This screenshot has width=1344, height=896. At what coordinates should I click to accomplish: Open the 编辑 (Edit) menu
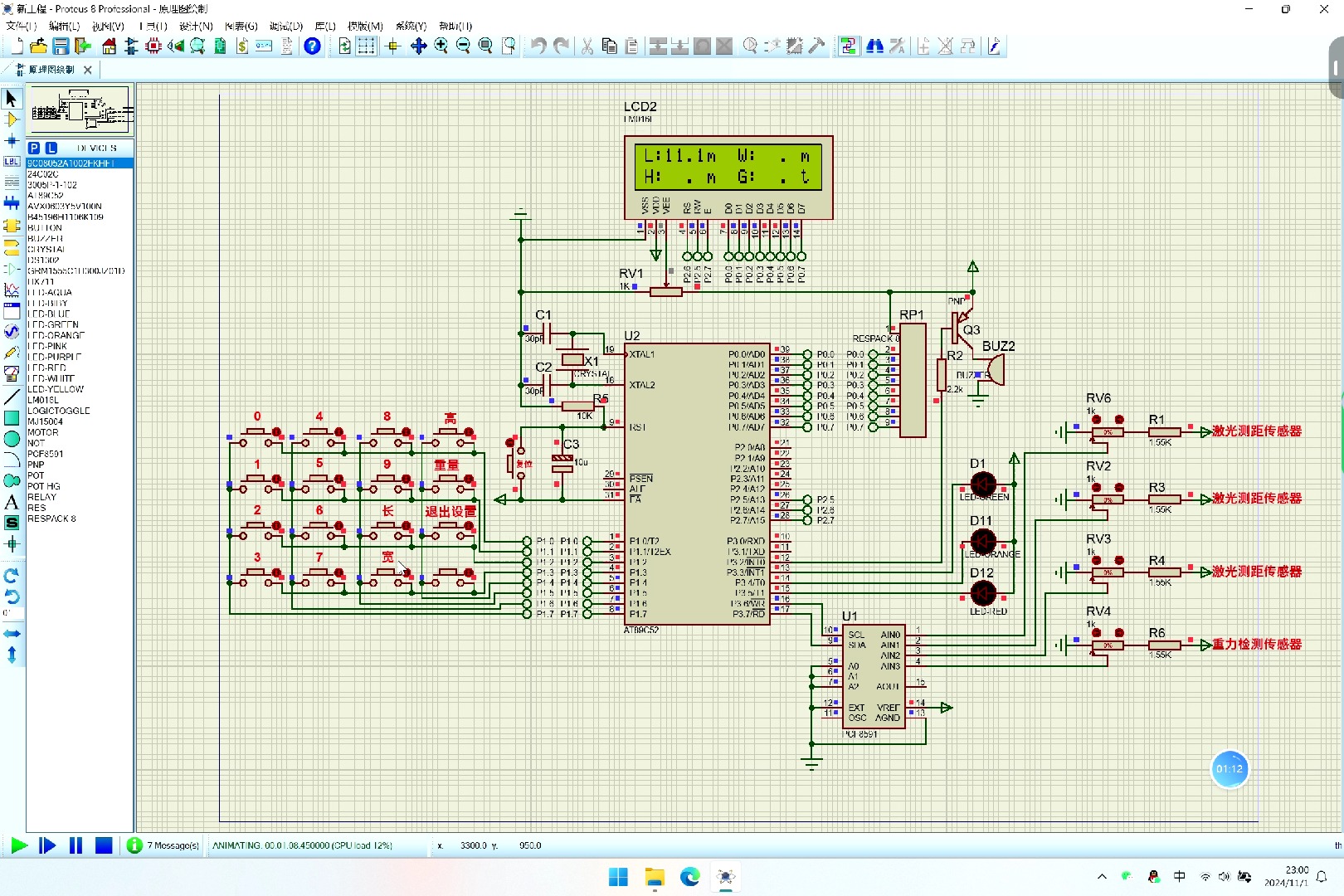pos(64,27)
